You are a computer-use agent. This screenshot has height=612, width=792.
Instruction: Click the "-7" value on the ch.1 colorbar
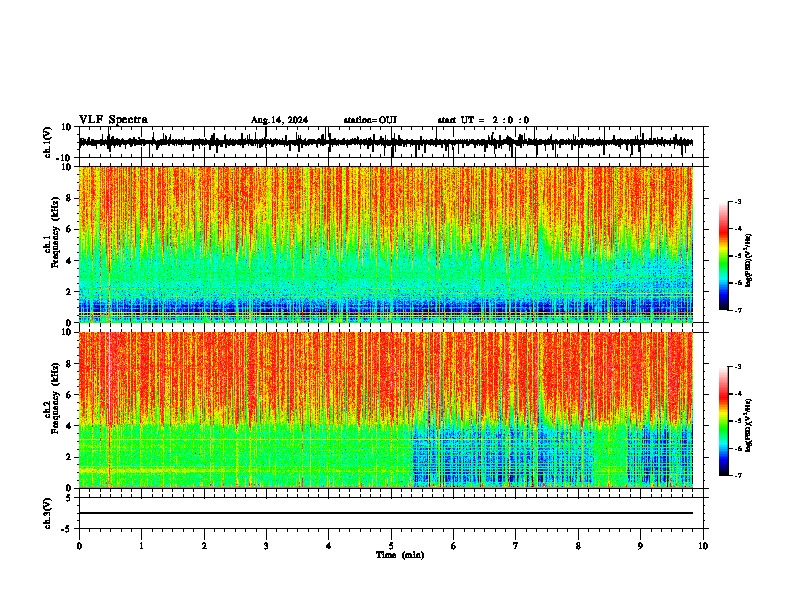point(737,311)
